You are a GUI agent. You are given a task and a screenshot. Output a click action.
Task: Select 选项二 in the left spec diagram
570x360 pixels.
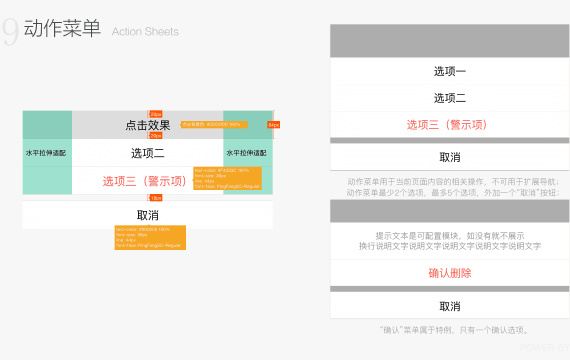pos(148,153)
